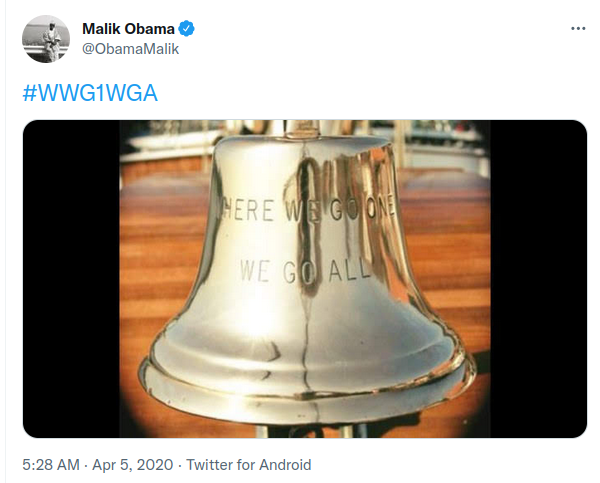Click the bell's top mounting hook
Viewport: 600px width, 483px height.
click(302, 129)
